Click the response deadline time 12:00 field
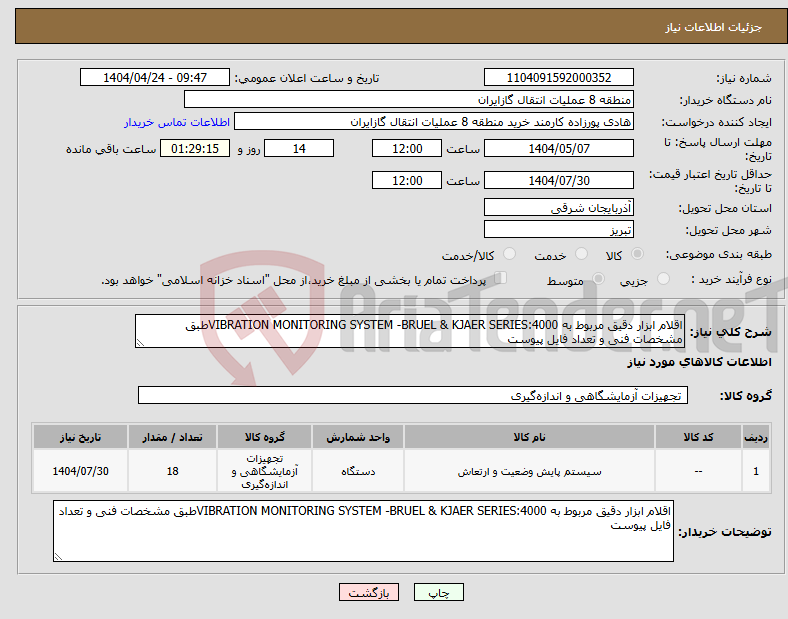 [x=407, y=149]
